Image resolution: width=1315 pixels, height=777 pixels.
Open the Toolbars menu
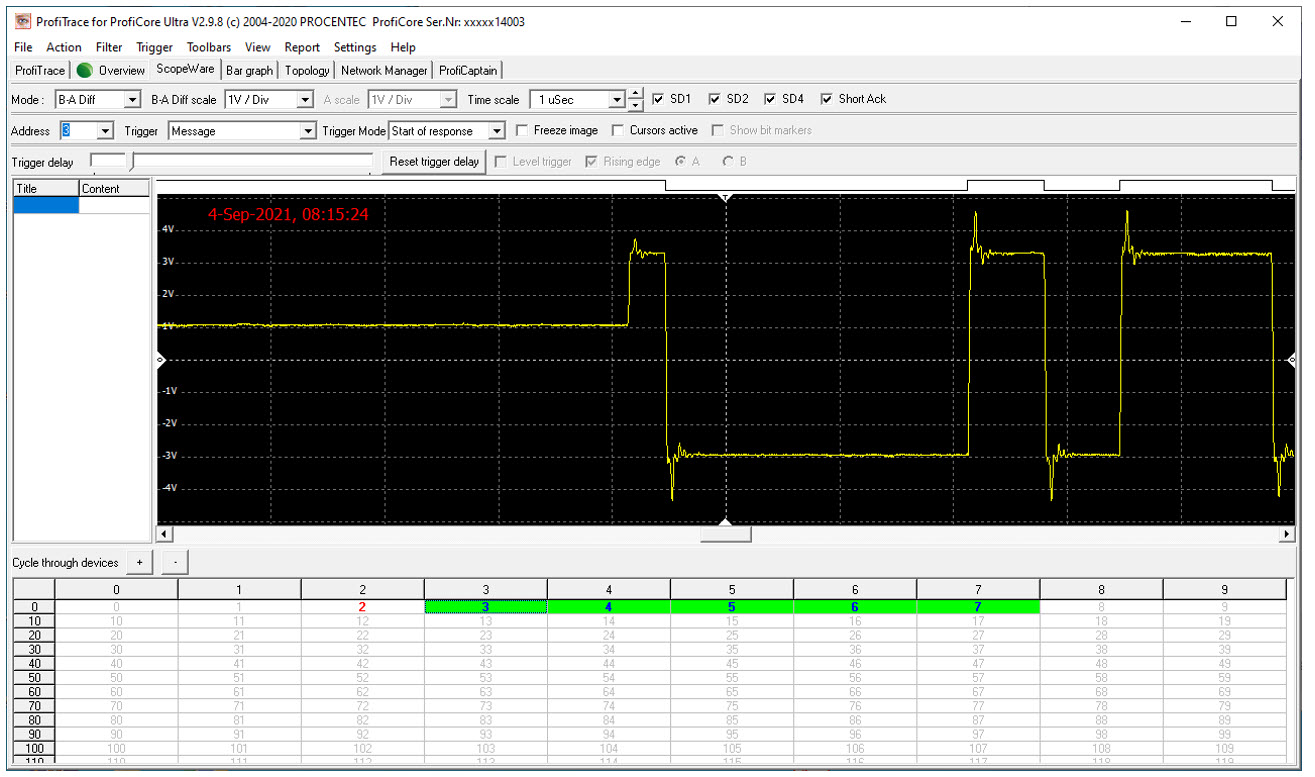tap(209, 47)
